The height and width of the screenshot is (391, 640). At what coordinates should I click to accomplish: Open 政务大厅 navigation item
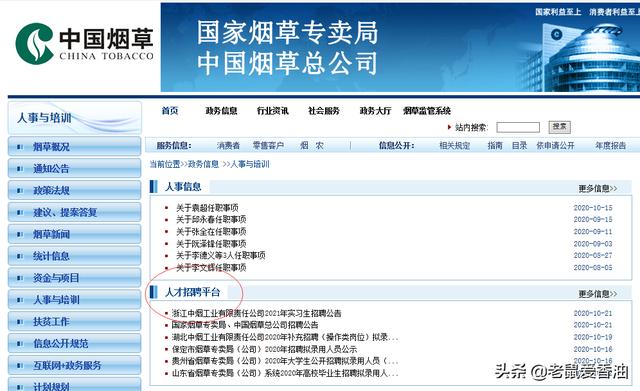pyautogui.click(x=375, y=111)
